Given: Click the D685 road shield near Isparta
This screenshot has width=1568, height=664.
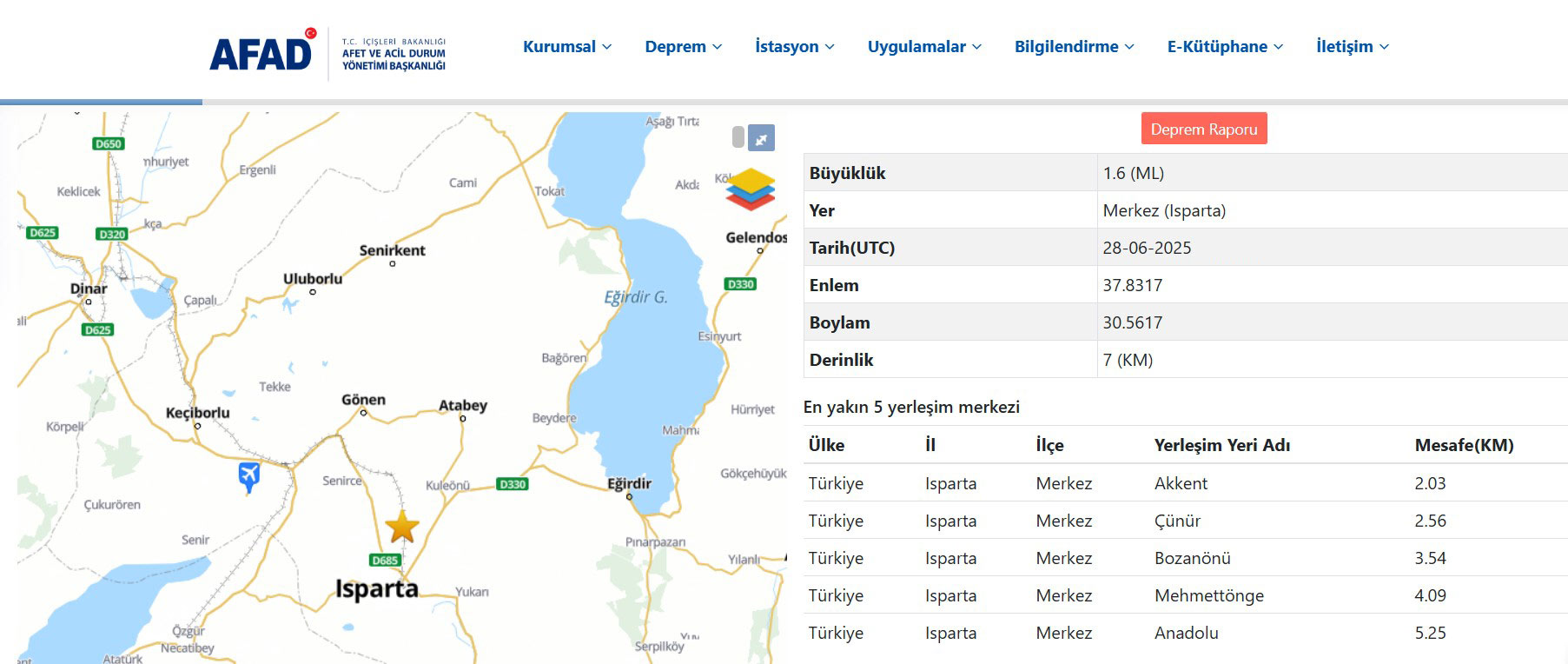Looking at the screenshot, I should point(385,560).
